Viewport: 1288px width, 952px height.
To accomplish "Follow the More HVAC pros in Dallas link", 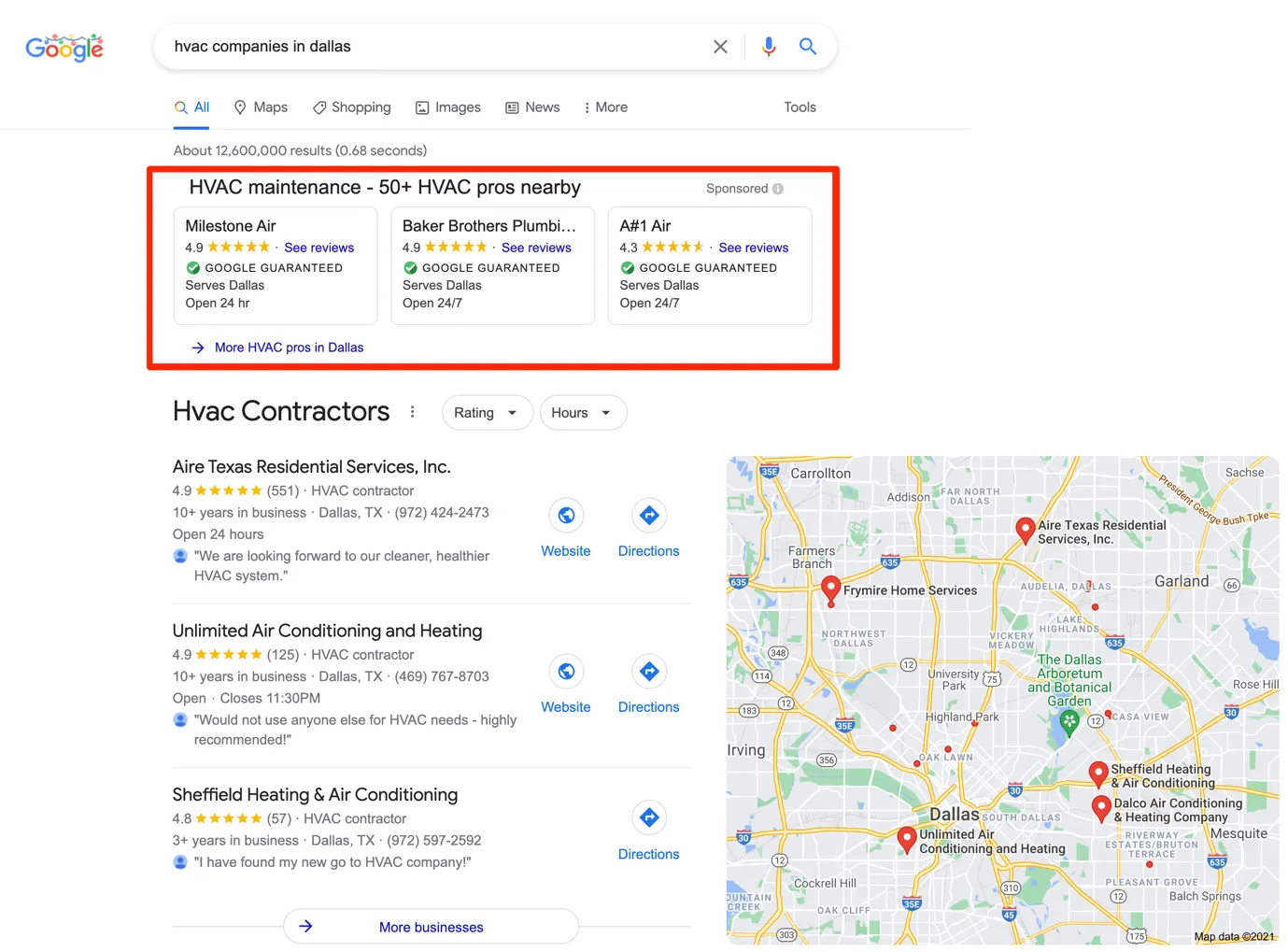I will [289, 348].
